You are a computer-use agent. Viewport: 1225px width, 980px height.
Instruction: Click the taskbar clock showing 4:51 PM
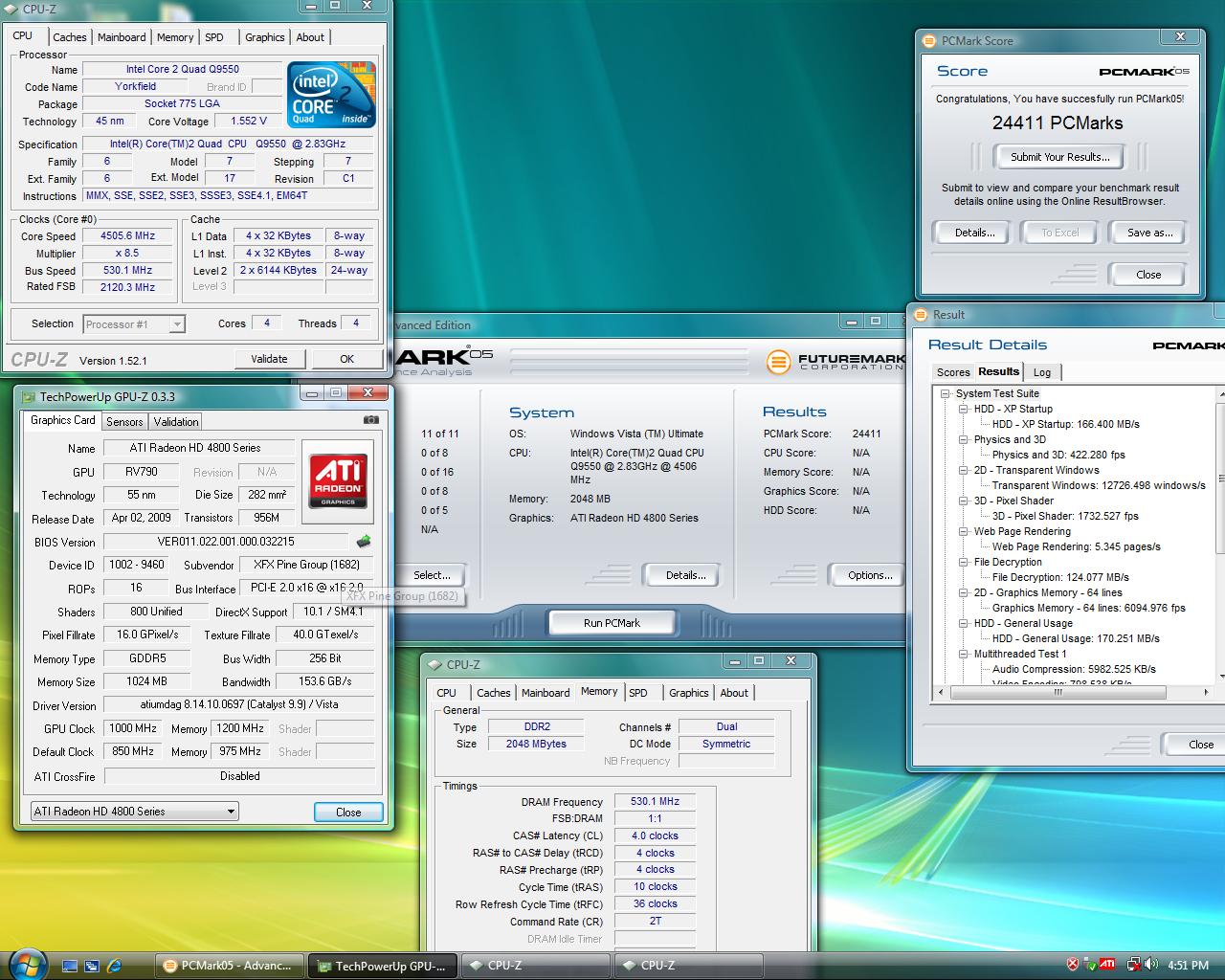1188,966
